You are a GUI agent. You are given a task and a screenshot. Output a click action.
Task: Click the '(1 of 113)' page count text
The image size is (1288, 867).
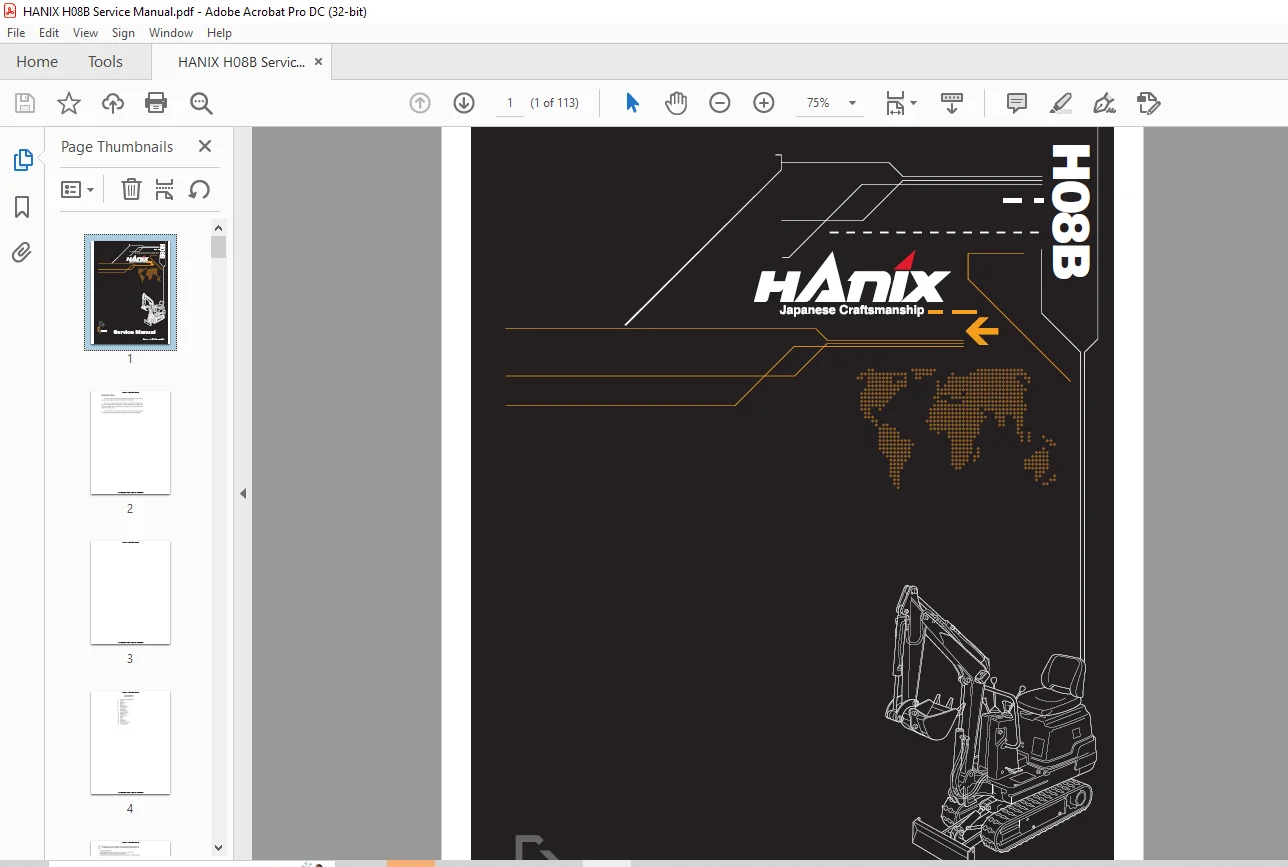pyautogui.click(x=555, y=103)
